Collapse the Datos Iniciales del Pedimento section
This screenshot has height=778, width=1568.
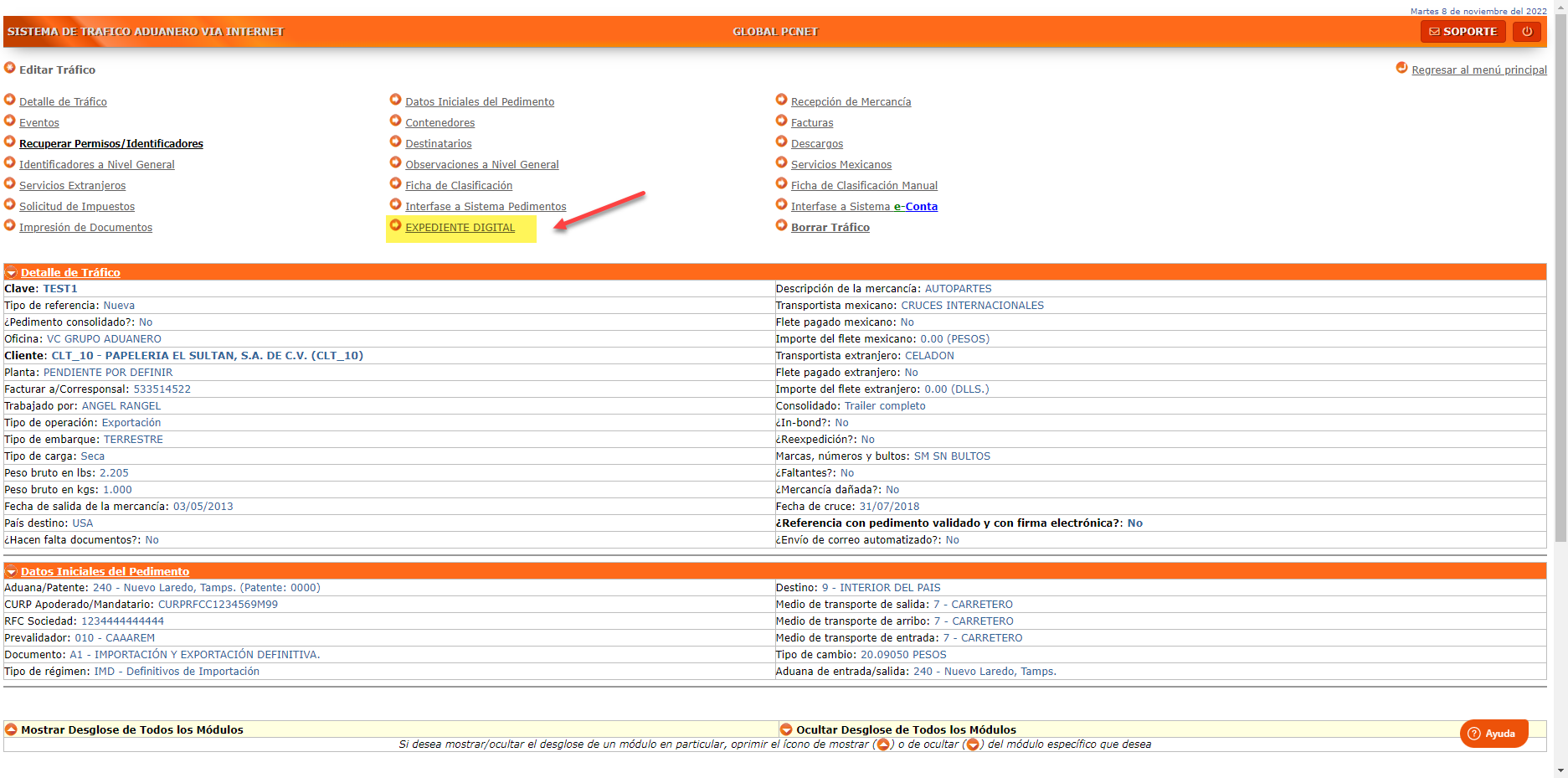(x=10, y=571)
